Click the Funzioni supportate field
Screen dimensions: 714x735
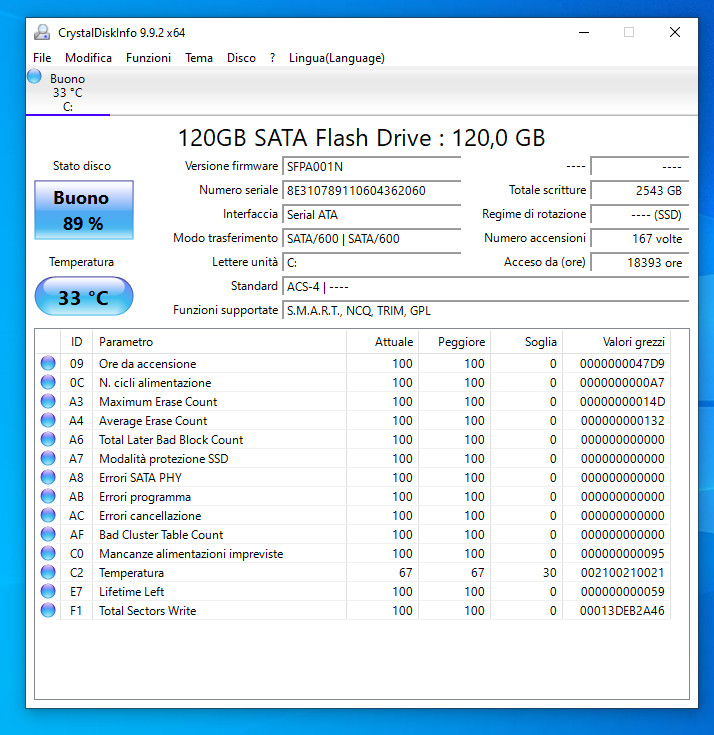486,311
